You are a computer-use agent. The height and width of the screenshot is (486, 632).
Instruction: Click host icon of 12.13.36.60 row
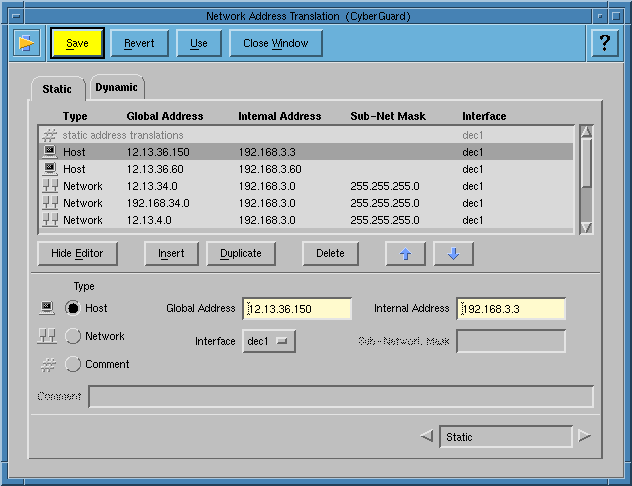(49, 169)
